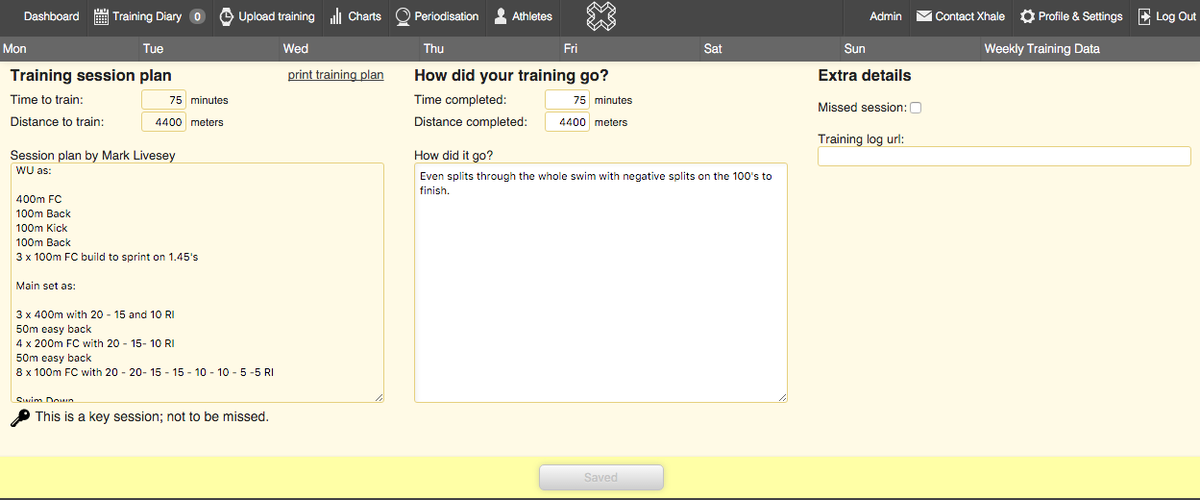Click 'Session plan by Mark Livesey' text
The width and height of the screenshot is (1200, 500).
coord(93,155)
